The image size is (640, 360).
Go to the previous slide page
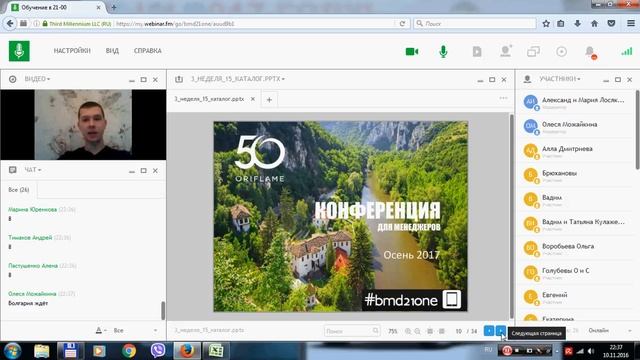pos(489,331)
